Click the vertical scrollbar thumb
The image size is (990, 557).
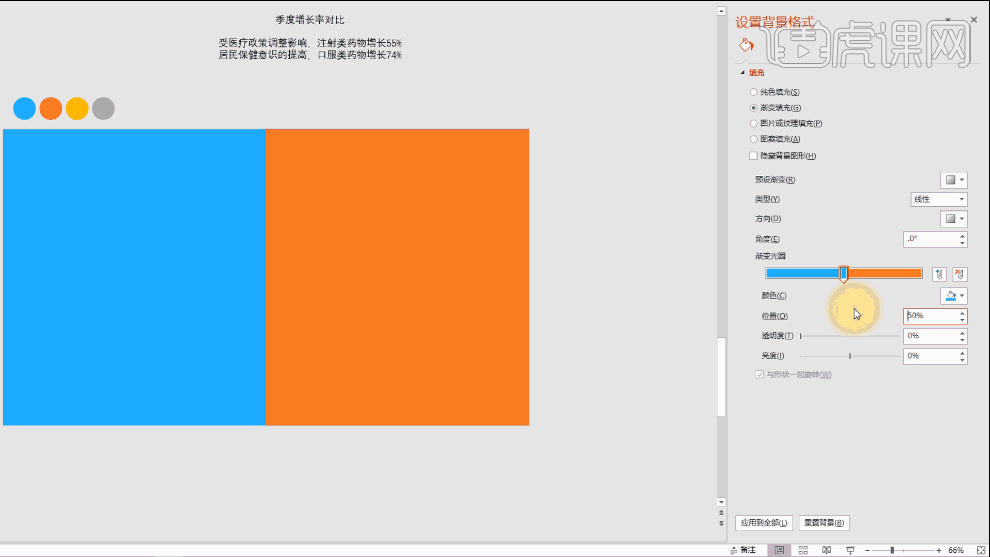point(721,377)
